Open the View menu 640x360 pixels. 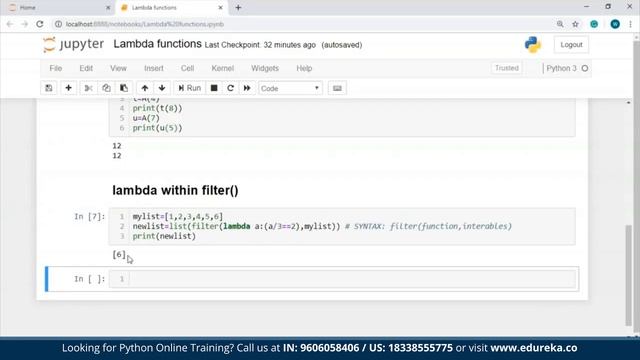click(x=118, y=68)
